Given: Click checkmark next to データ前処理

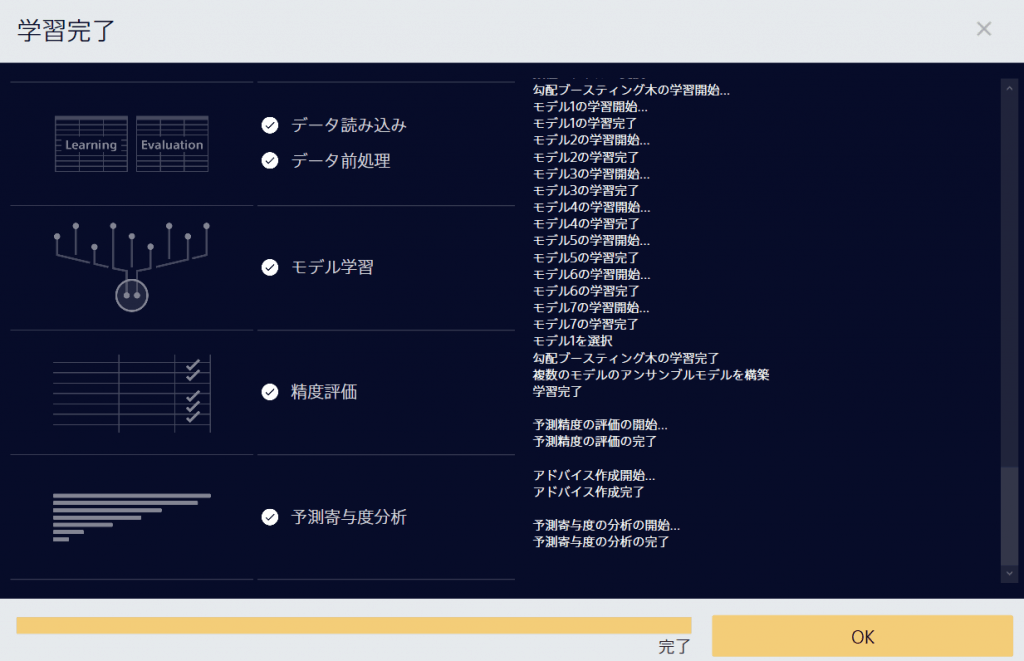Looking at the screenshot, I should tap(269, 160).
